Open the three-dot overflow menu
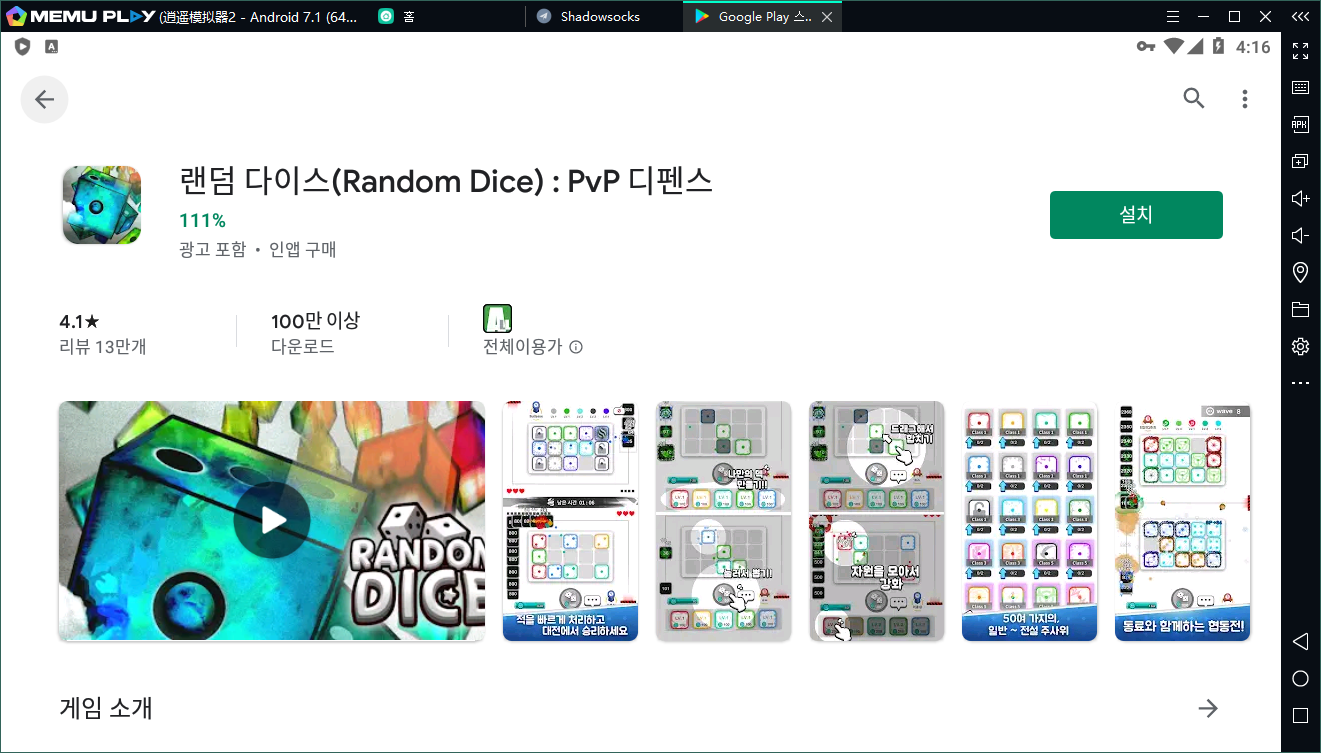Screen dimensions: 1321x753 pyautogui.click(x=1244, y=99)
